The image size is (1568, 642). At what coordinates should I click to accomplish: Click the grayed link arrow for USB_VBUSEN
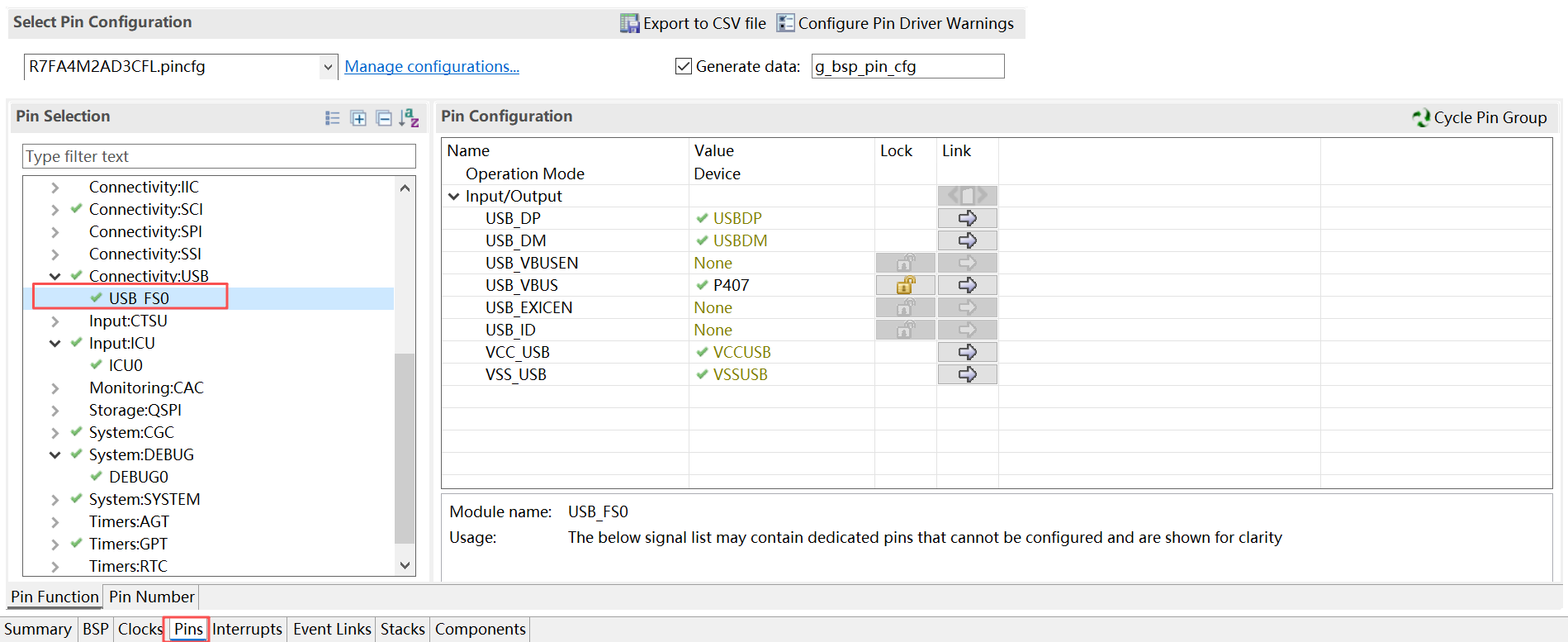coord(967,263)
